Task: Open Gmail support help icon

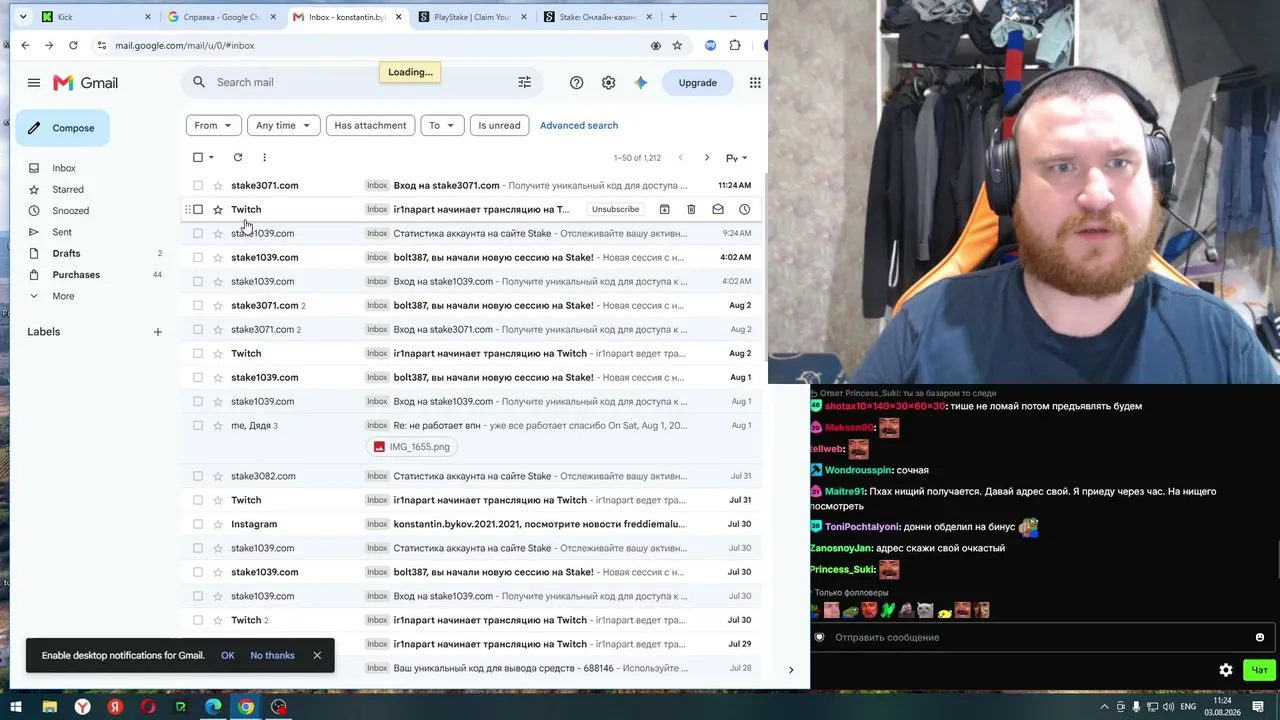Action: pyautogui.click(x=576, y=83)
